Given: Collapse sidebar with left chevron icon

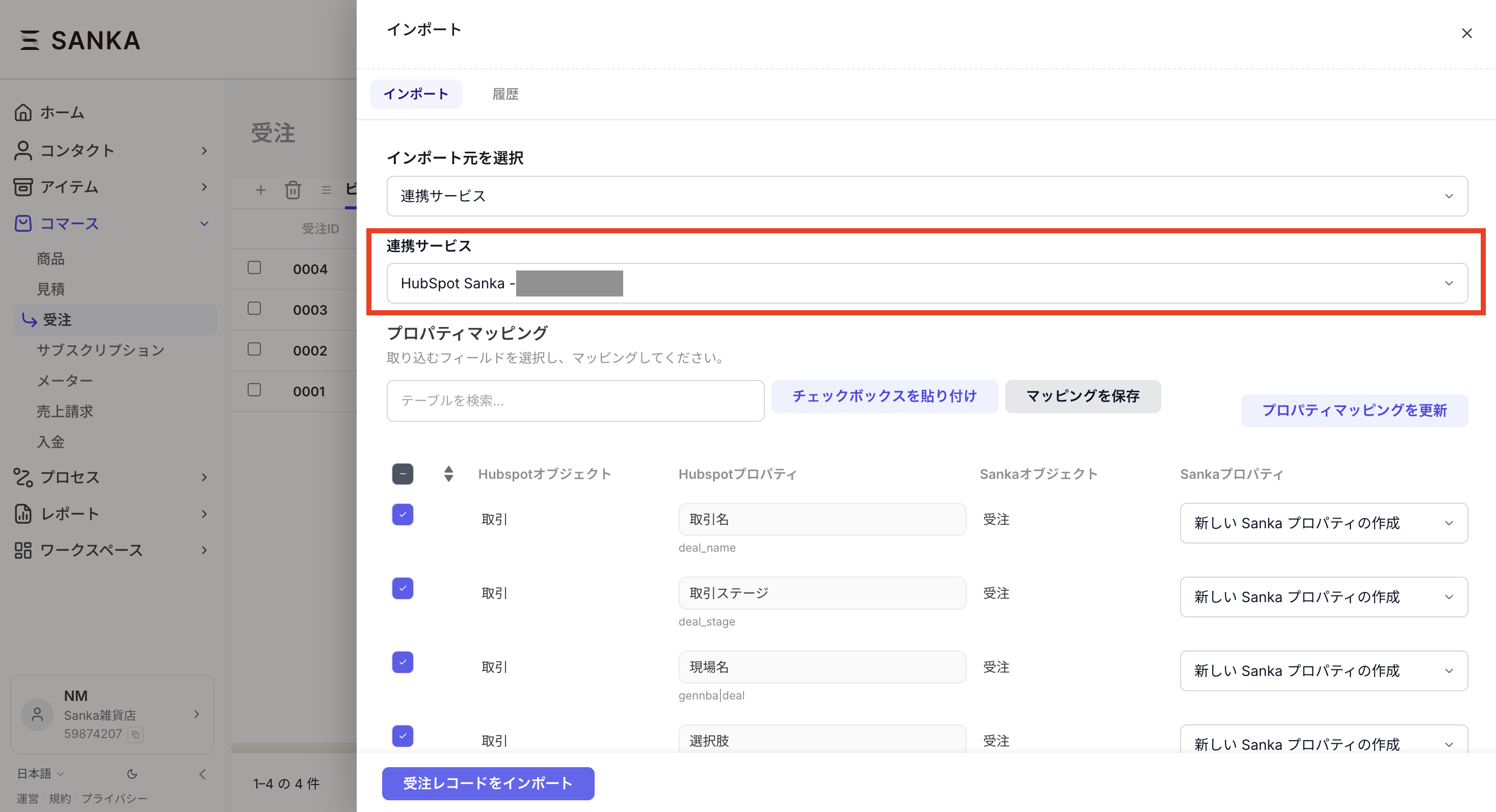Looking at the screenshot, I should point(202,774).
